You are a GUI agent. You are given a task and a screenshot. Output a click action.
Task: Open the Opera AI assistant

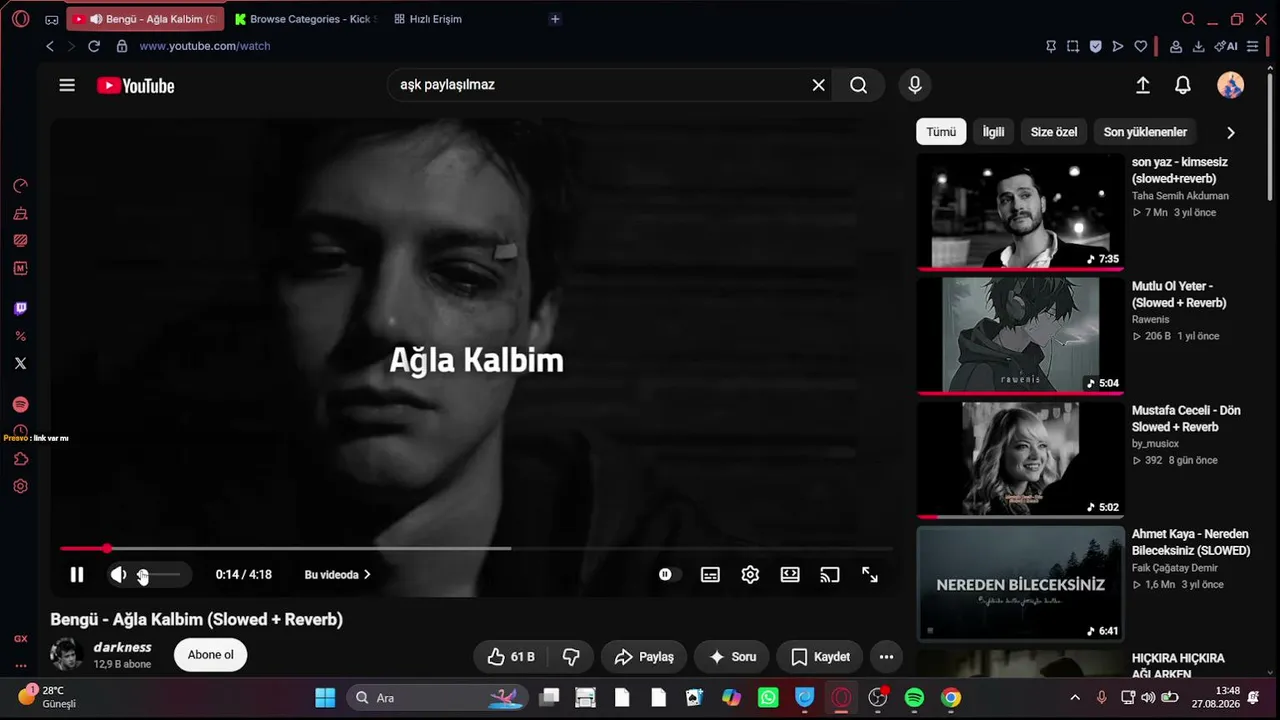(x=1226, y=46)
